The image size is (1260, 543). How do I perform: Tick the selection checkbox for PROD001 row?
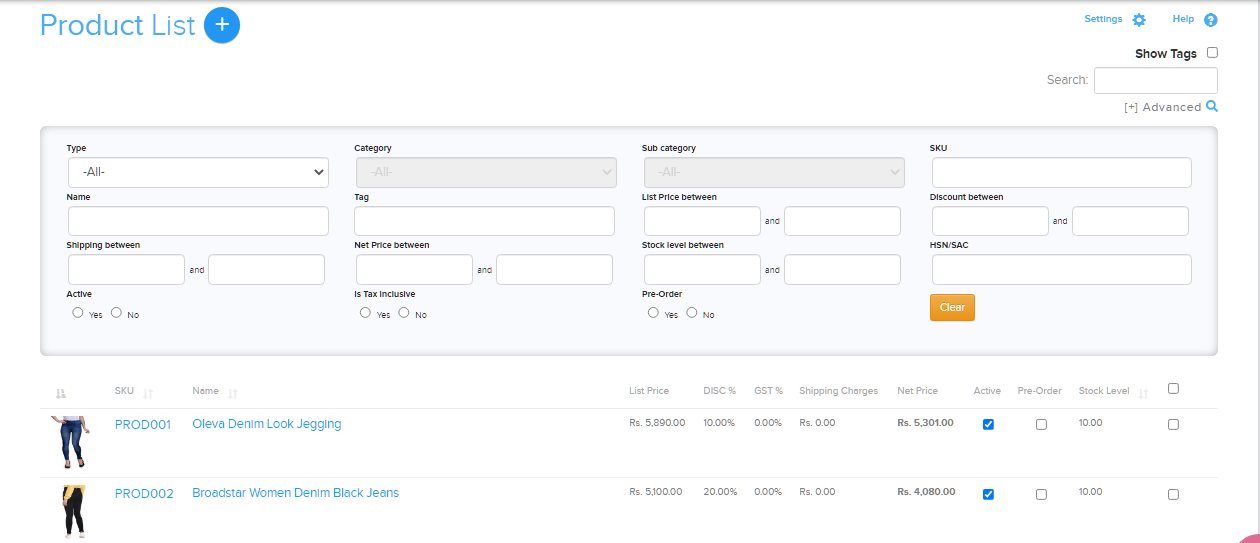(x=1173, y=424)
